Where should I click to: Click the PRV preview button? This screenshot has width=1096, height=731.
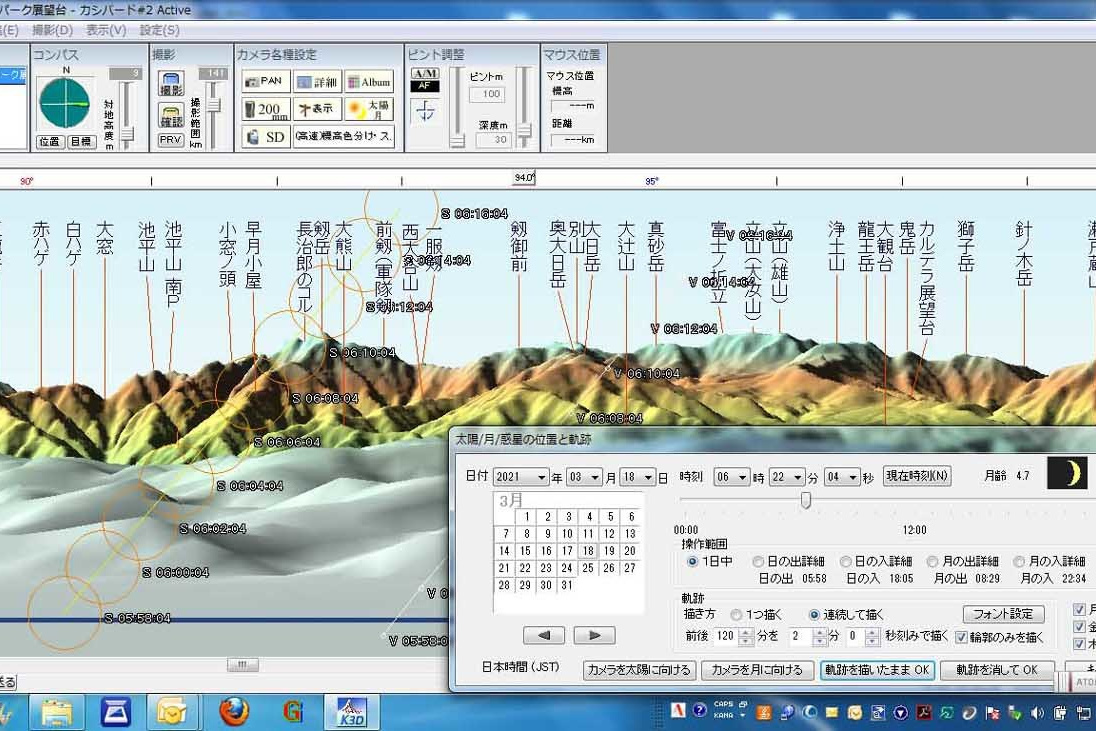click(x=171, y=140)
